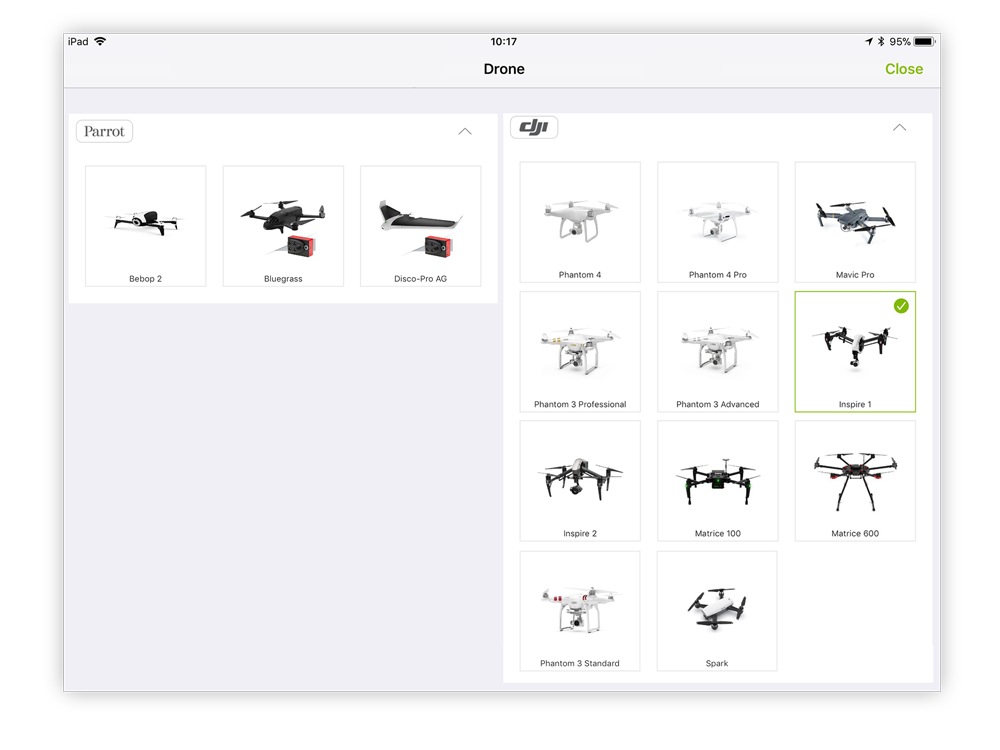
Task: Pick the Phantom 3 Professional drone
Action: point(580,351)
